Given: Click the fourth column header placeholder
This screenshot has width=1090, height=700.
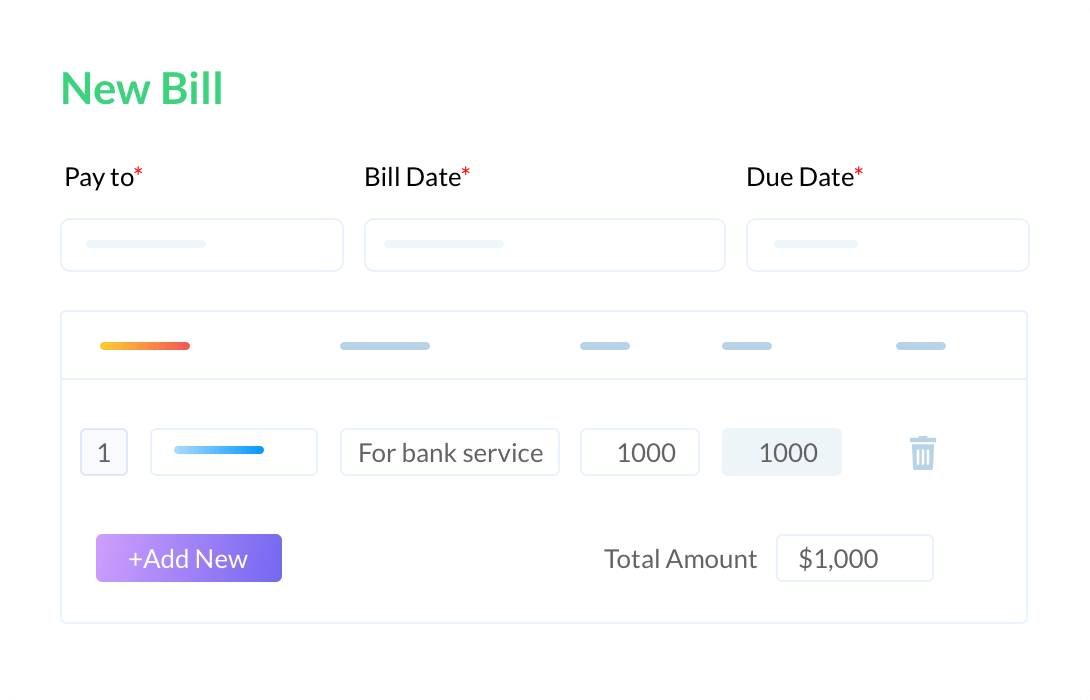Looking at the screenshot, I should coord(747,346).
